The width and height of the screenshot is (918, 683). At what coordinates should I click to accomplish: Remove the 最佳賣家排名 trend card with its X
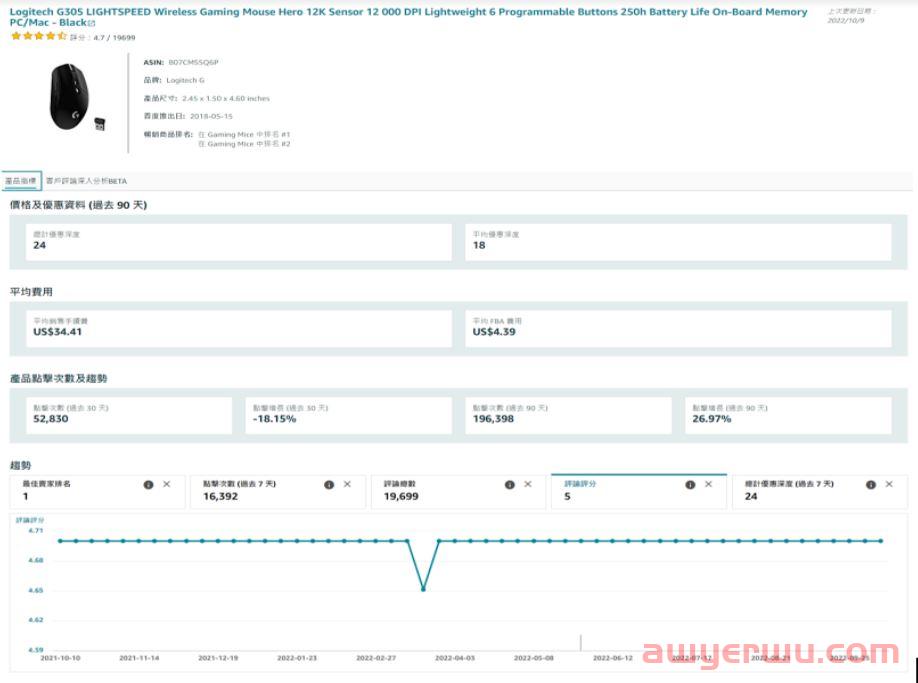click(x=167, y=485)
